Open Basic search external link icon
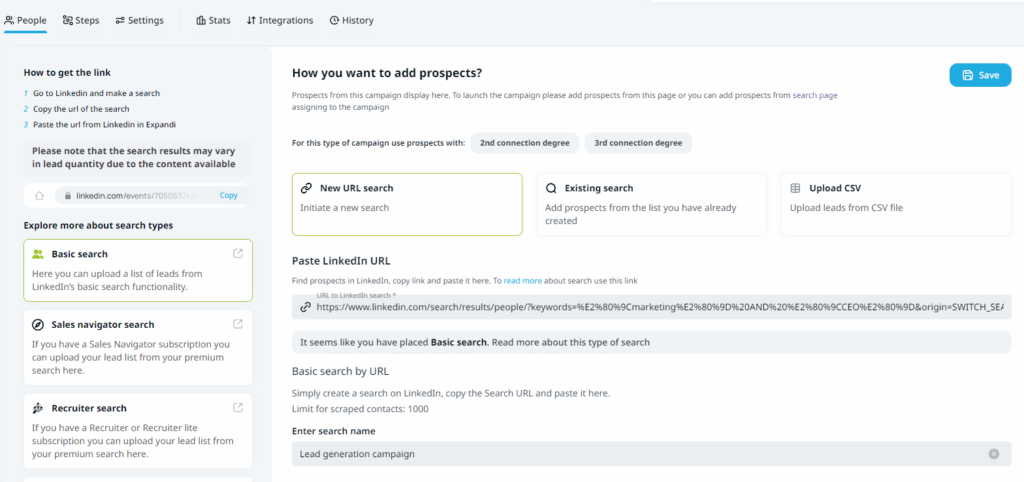Image resolution: width=1024 pixels, height=482 pixels. coord(237,253)
